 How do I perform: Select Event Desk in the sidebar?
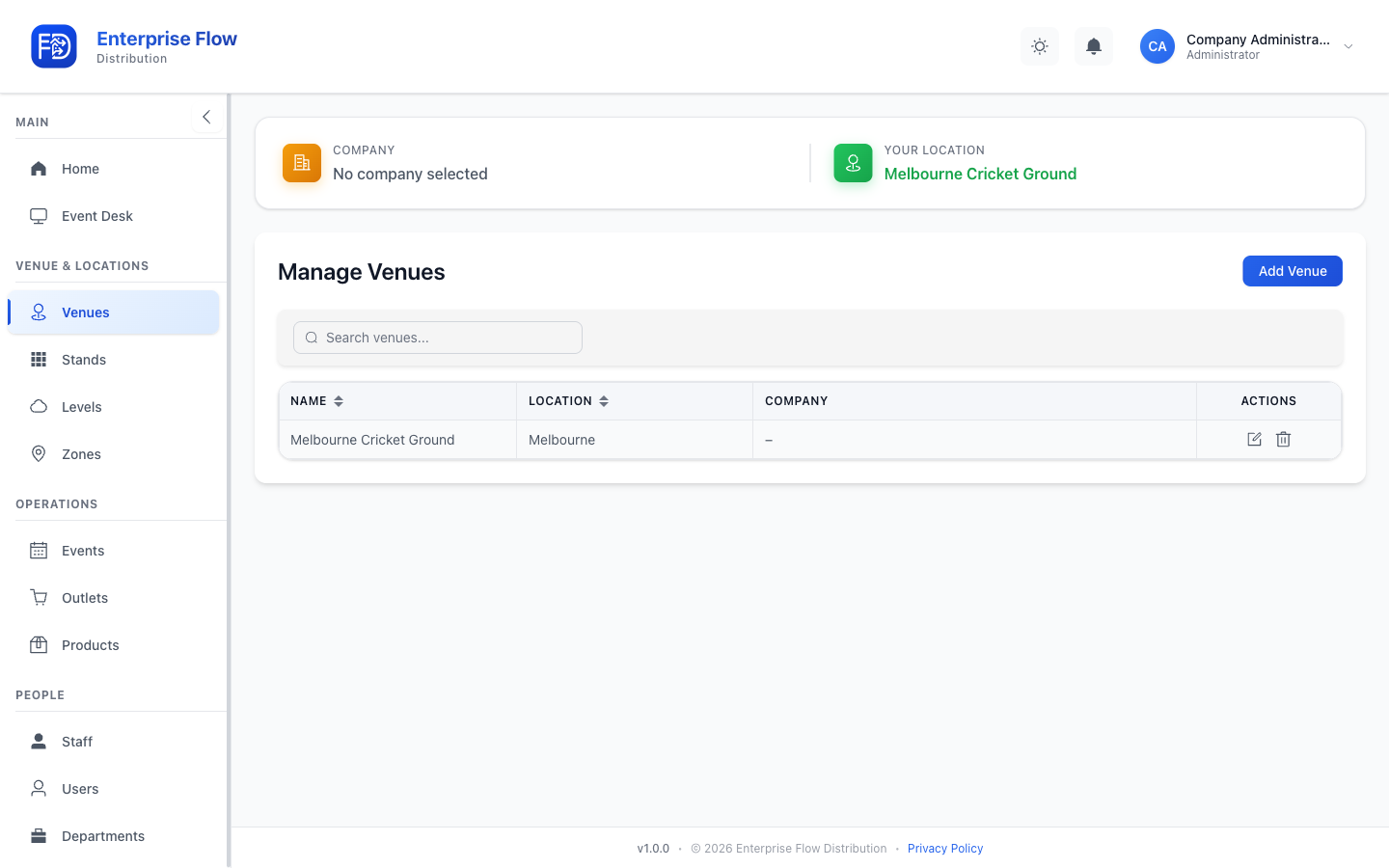coord(114,216)
